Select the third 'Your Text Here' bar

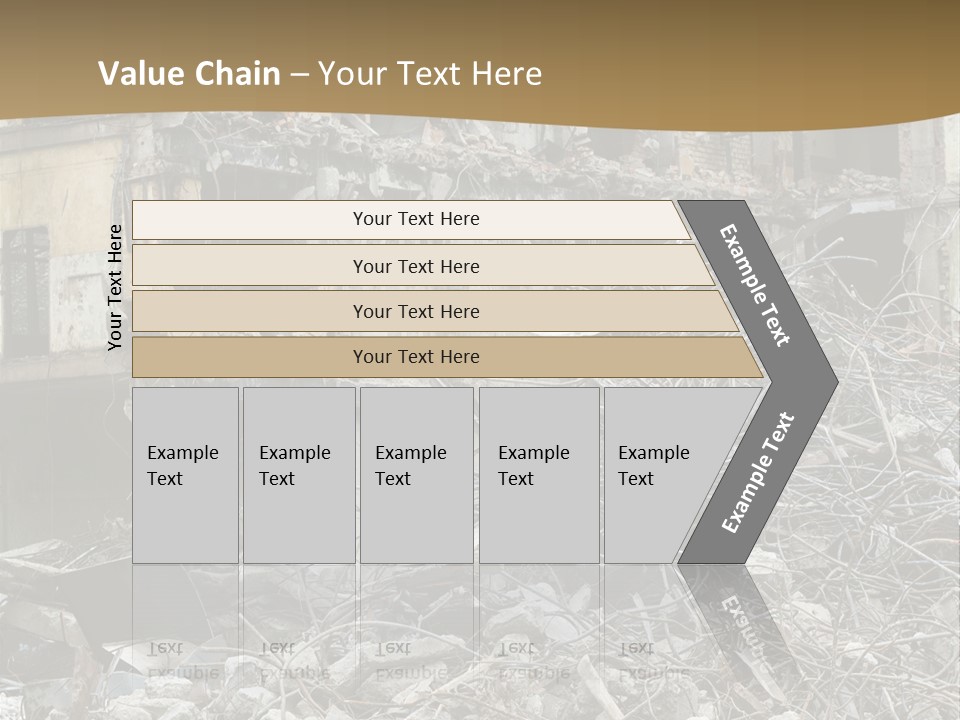tap(416, 311)
